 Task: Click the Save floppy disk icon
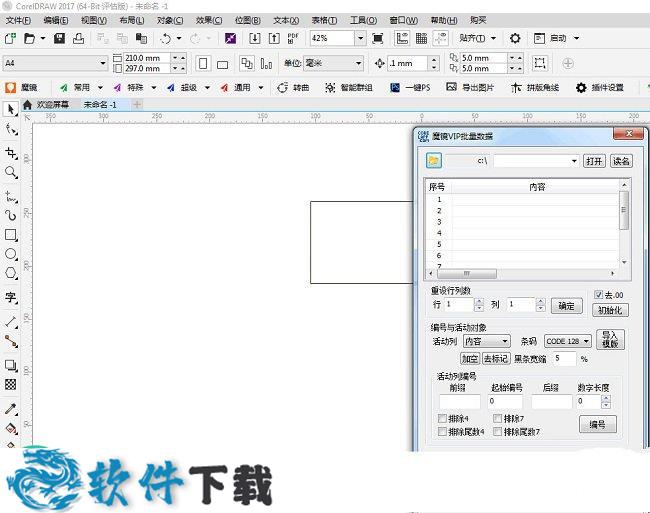[x=59, y=39]
